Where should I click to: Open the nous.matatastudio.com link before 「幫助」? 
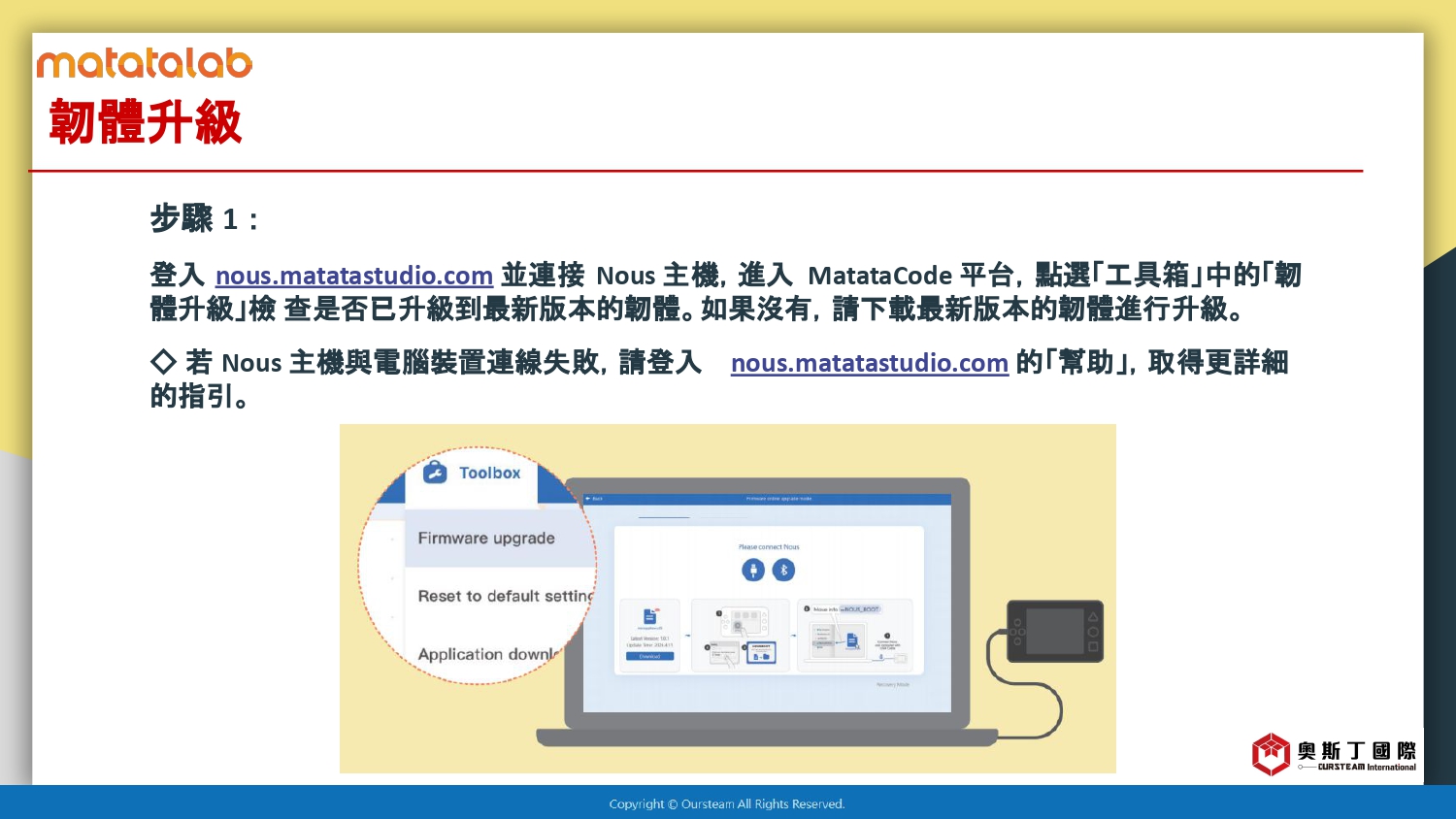tap(870, 363)
